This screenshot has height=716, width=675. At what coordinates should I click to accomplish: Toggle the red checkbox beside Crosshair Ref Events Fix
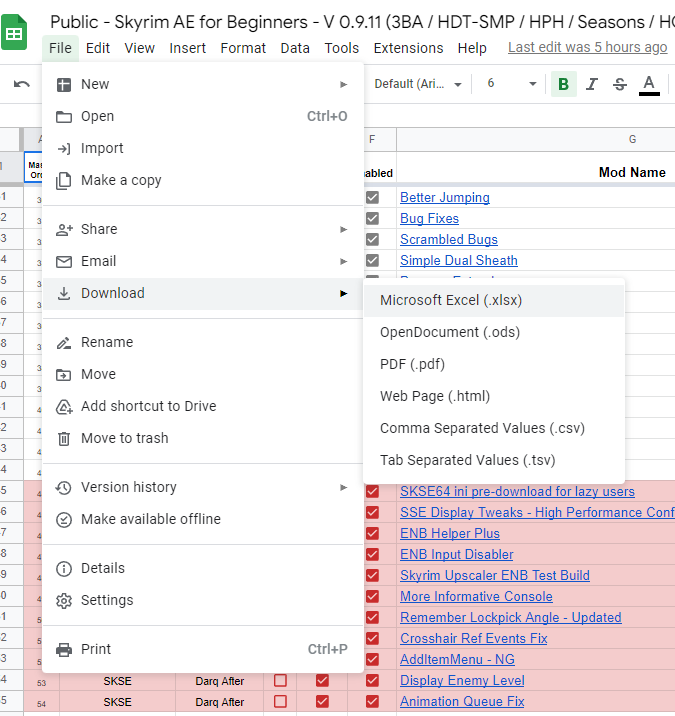(x=372, y=638)
